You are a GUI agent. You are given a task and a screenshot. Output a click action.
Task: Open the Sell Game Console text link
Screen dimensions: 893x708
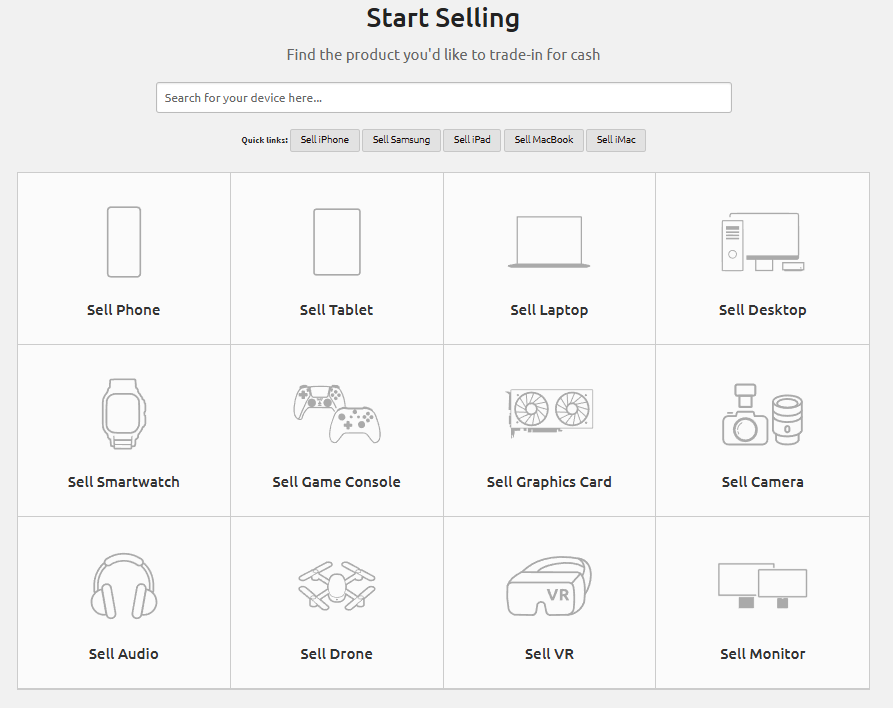pyautogui.click(x=336, y=482)
